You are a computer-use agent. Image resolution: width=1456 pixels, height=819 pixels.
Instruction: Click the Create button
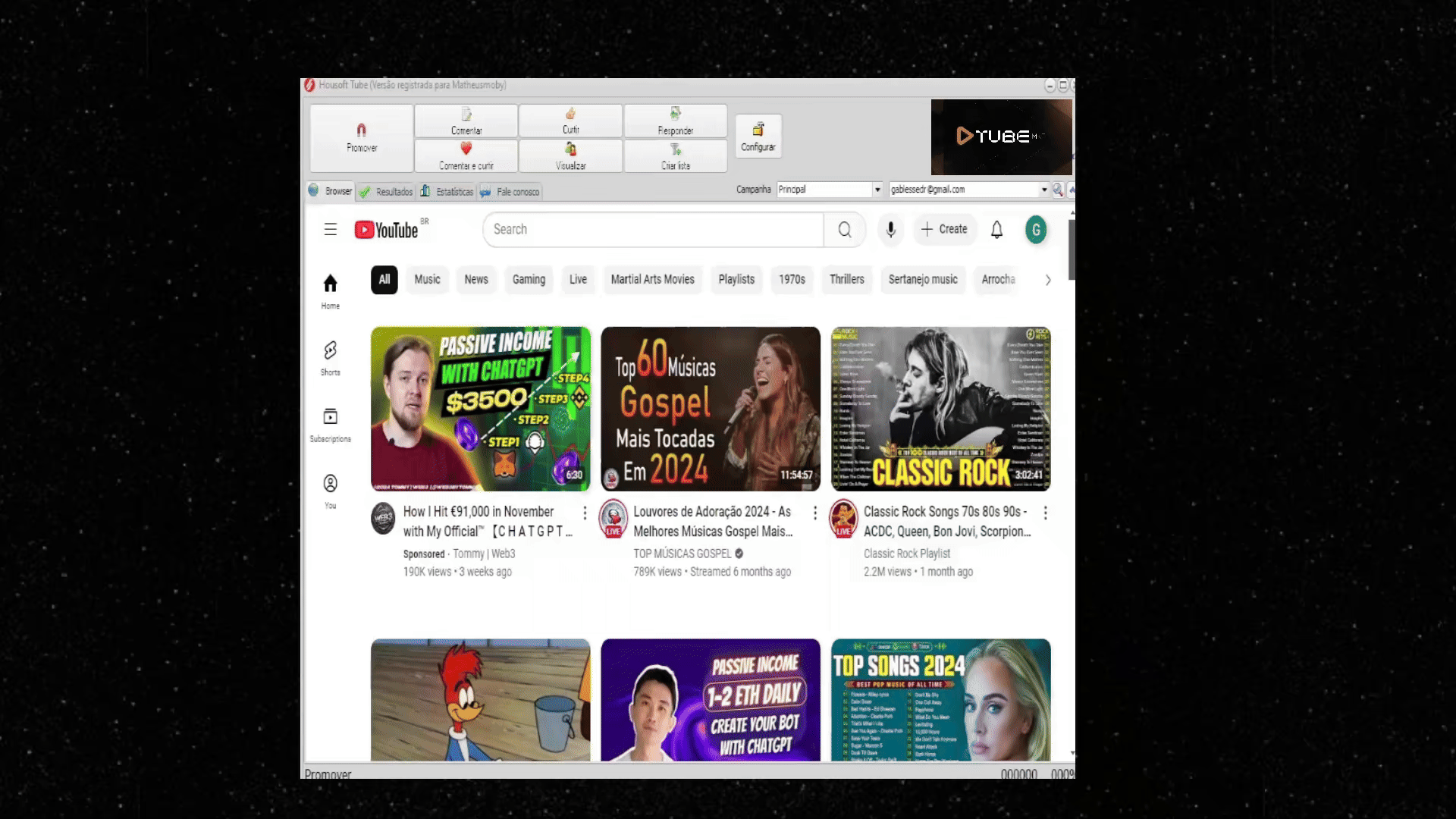coord(944,229)
